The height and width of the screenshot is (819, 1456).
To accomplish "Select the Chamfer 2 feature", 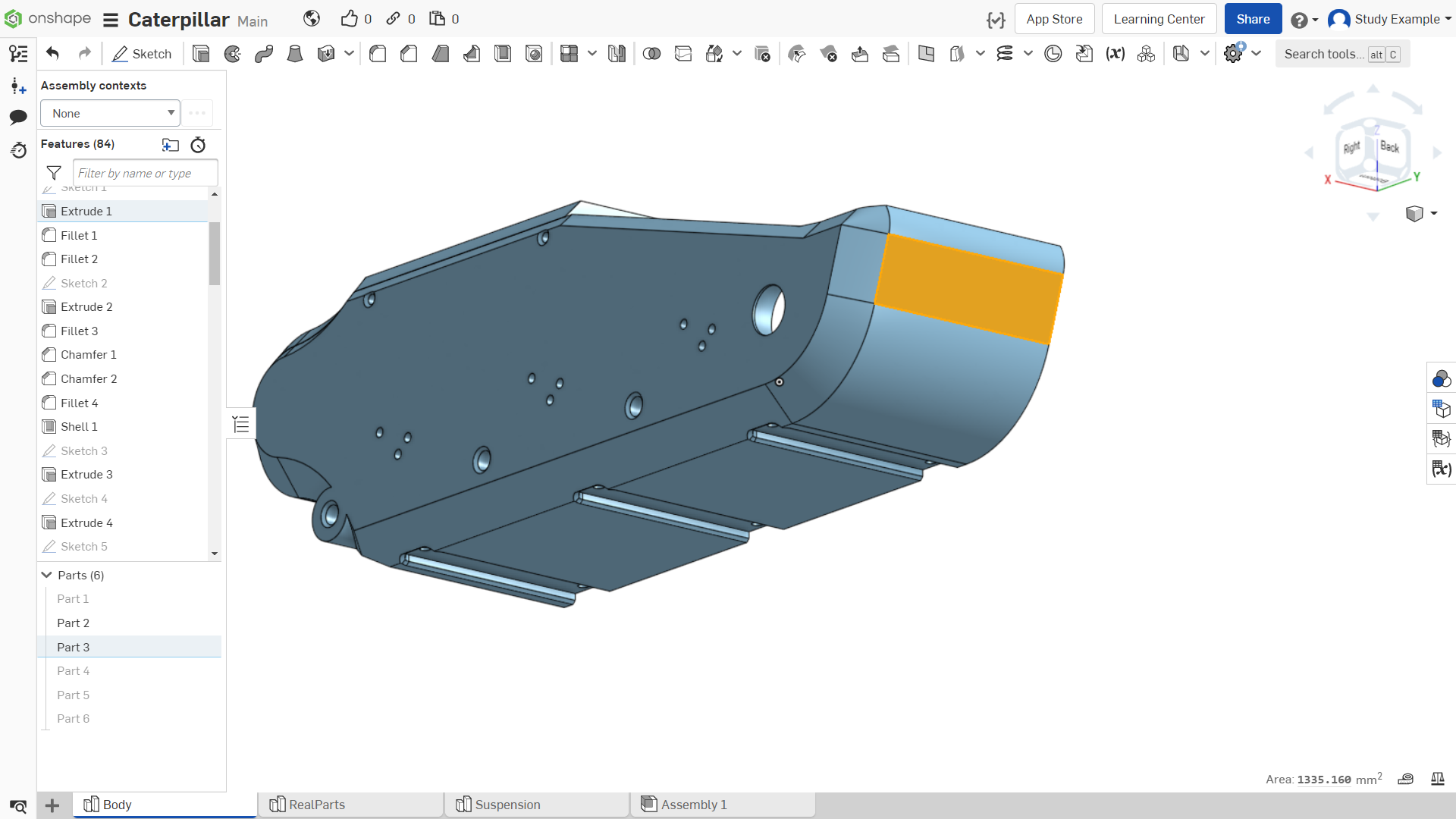I will click(122, 378).
